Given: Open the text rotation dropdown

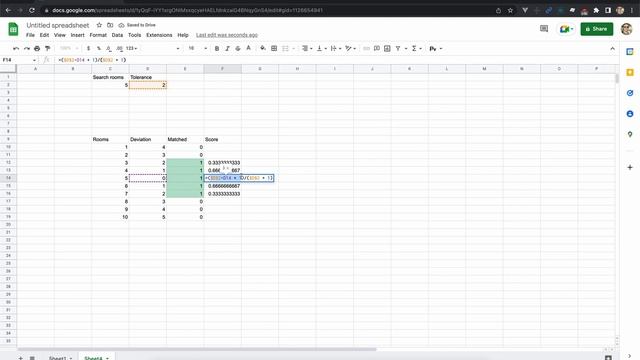Looking at the screenshot, I should pos(350,49).
